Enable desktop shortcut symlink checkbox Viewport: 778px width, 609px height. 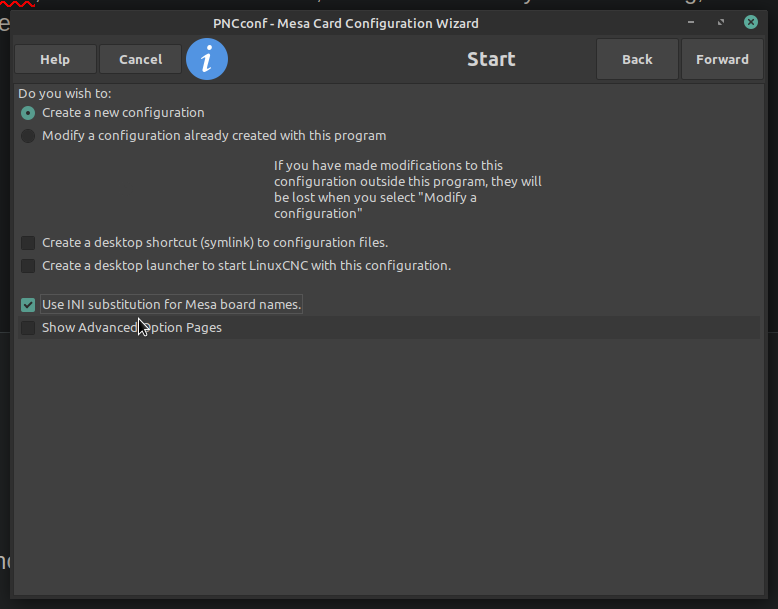pos(28,243)
